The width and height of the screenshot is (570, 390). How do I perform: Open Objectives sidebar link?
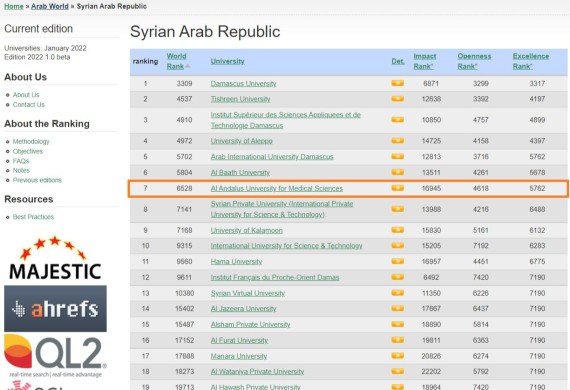click(28, 151)
